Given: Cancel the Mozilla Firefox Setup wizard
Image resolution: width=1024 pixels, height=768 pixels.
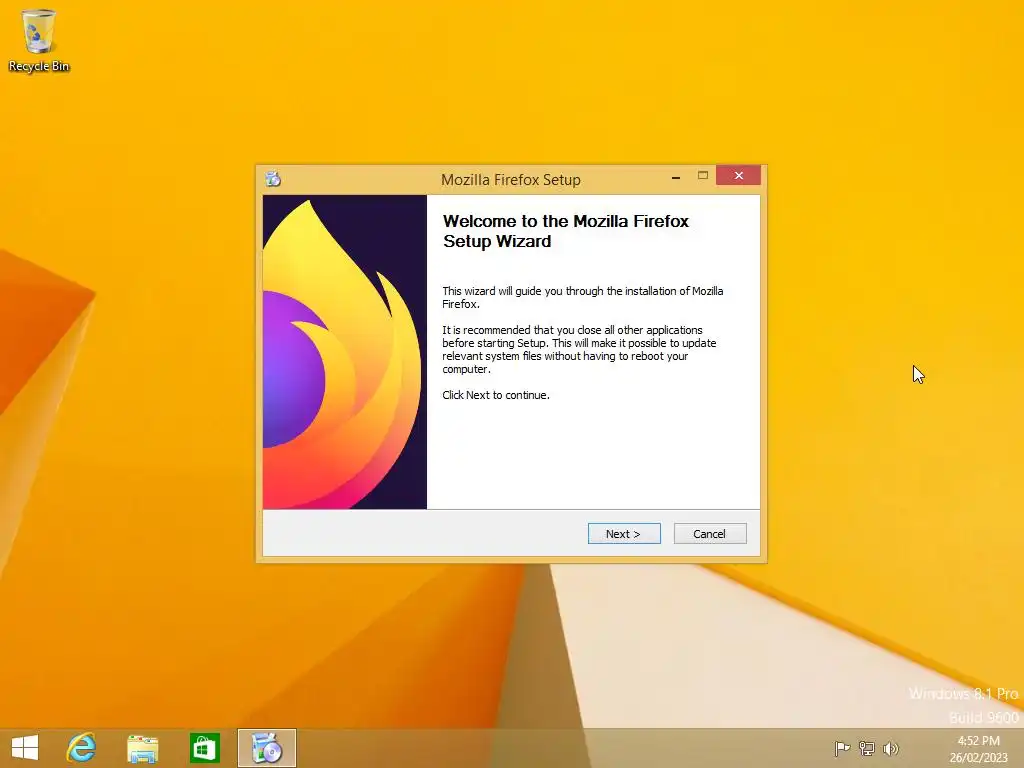Looking at the screenshot, I should pos(709,534).
